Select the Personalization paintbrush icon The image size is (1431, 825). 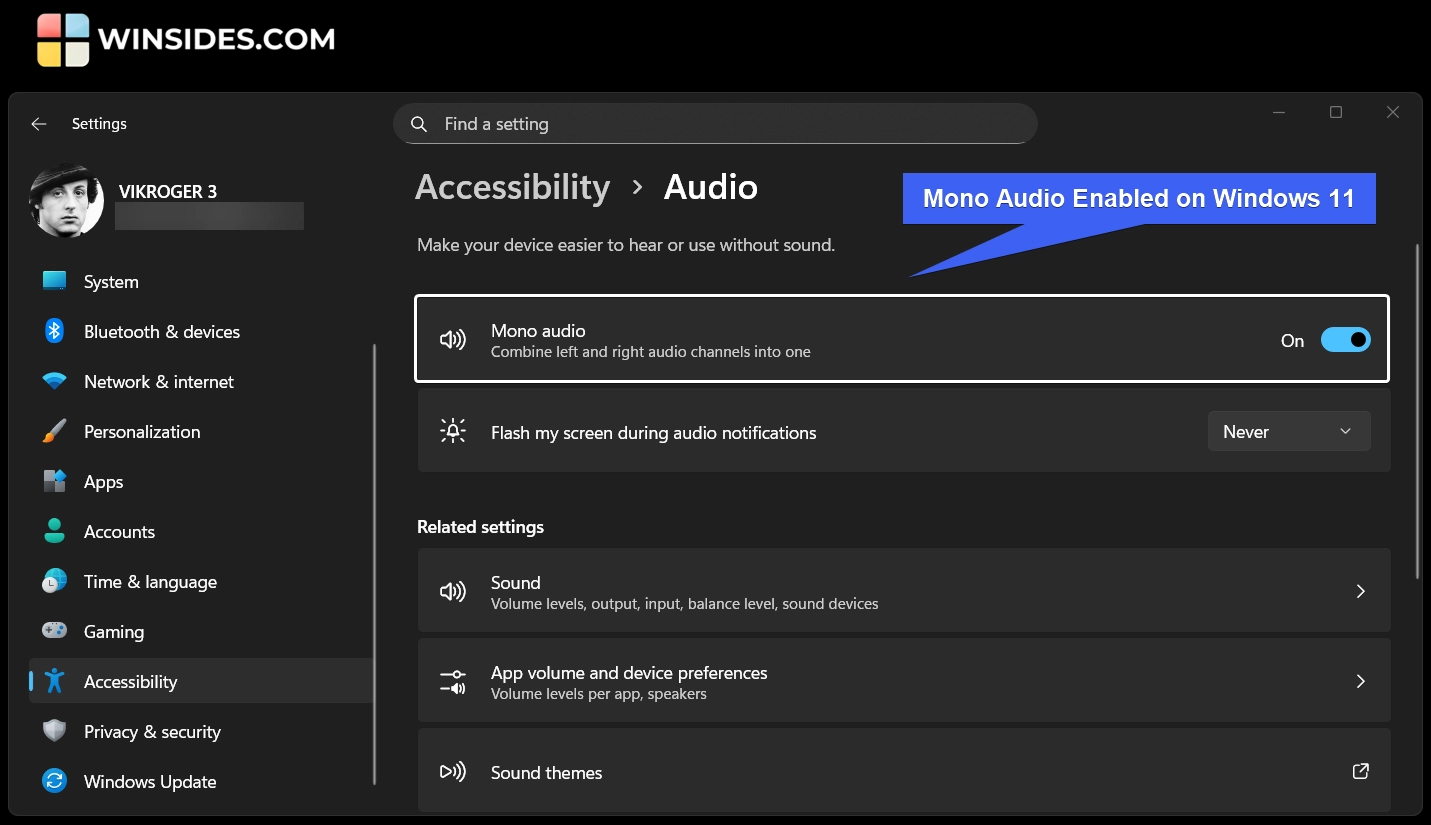[x=55, y=431]
